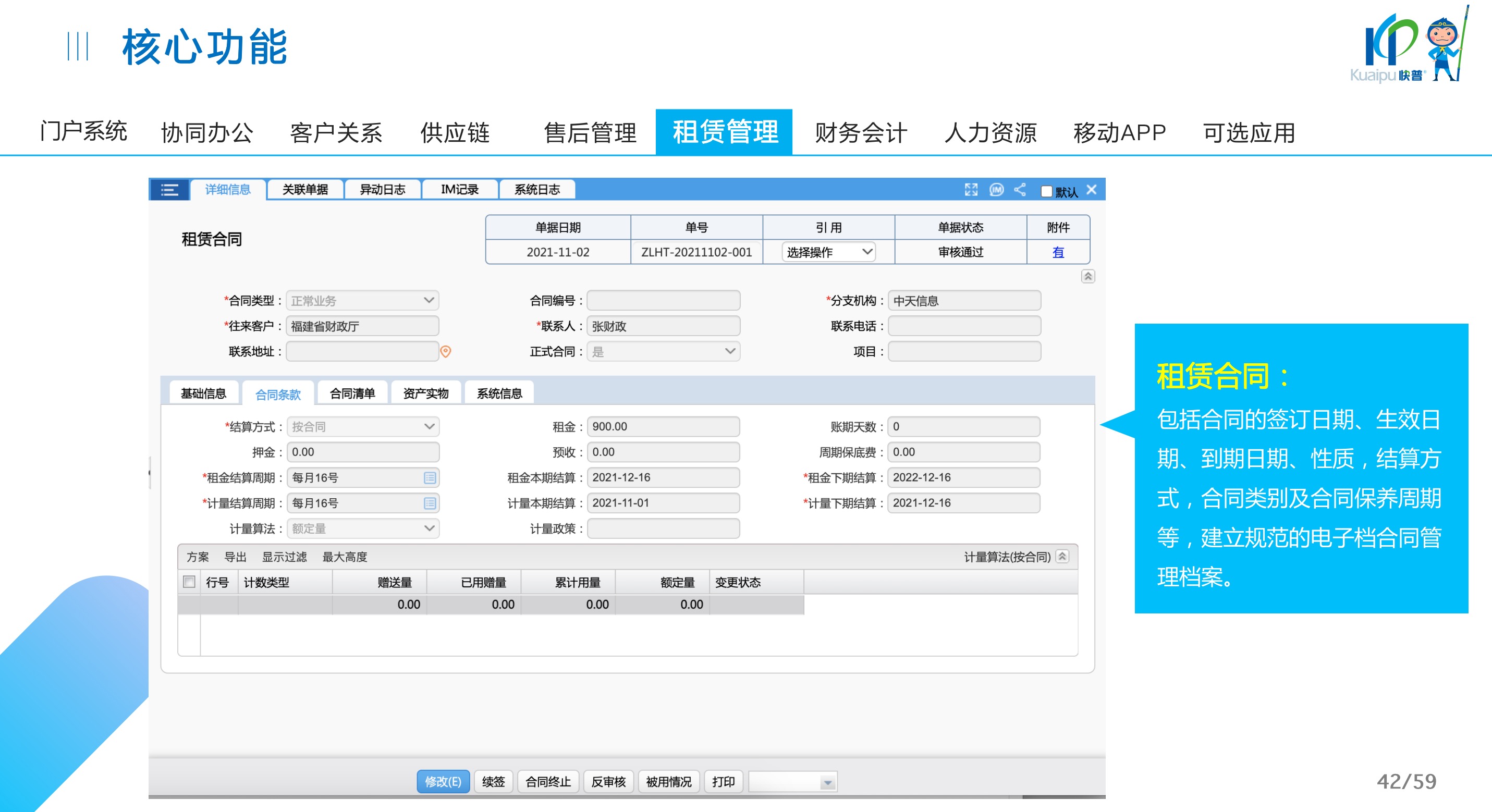Screen dimensions: 1492x812
Task: Open the list picker icon for 计量结算周期
Action: point(429,503)
